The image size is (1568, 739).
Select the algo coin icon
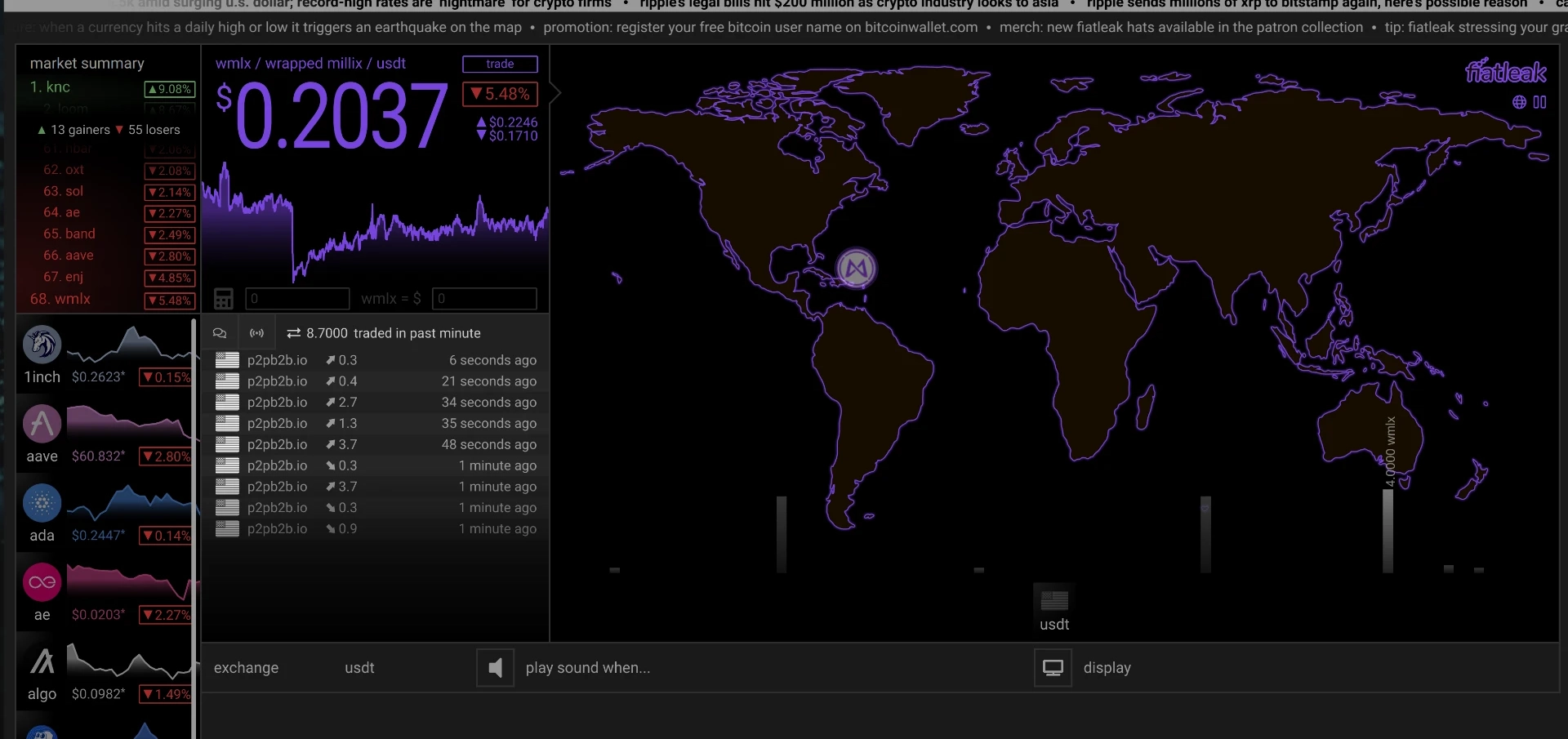(x=42, y=661)
